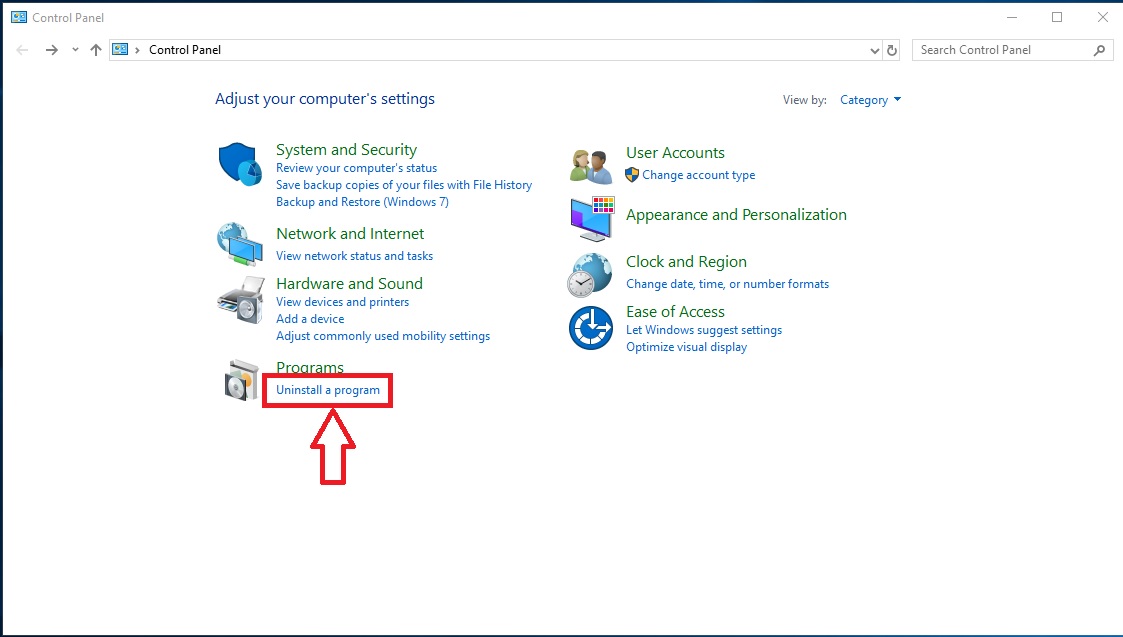The height and width of the screenshot is (637, 1123).
Task: Close the Control Panel window
Action: pyautogui.click(x=1103, y=17)
